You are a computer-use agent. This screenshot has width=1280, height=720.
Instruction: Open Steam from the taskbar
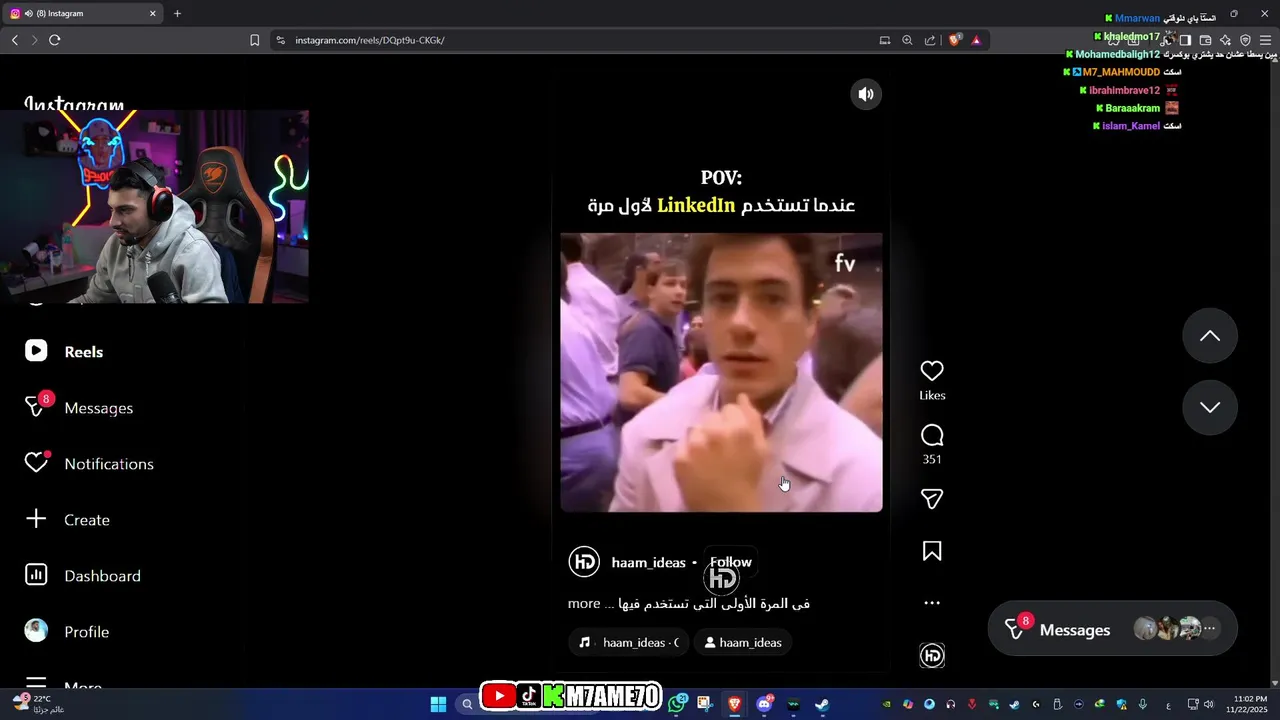[821, 704]
